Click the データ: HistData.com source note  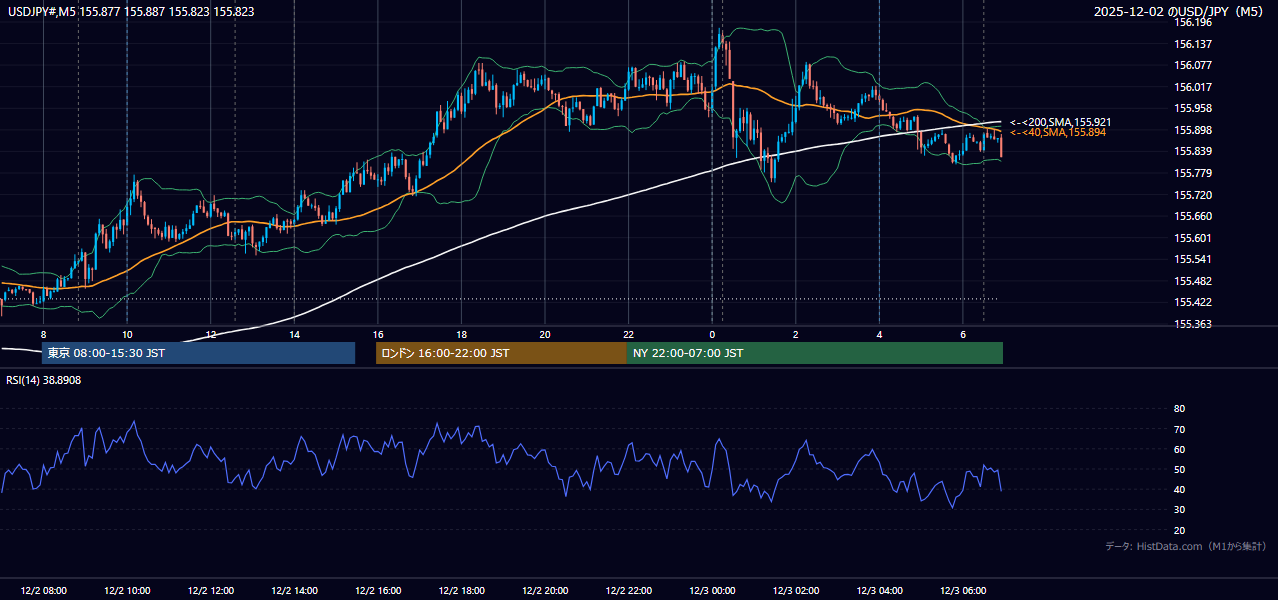coord(1186,546)
